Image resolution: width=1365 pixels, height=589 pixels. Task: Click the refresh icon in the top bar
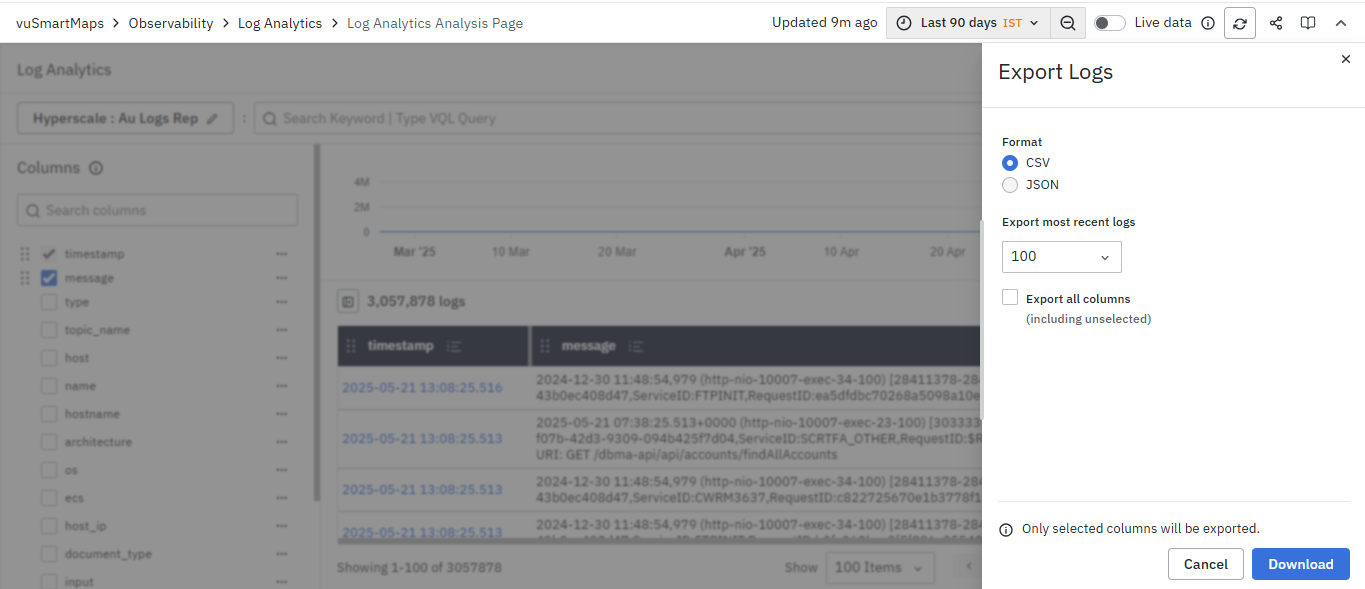click(x=1240, y=23)
